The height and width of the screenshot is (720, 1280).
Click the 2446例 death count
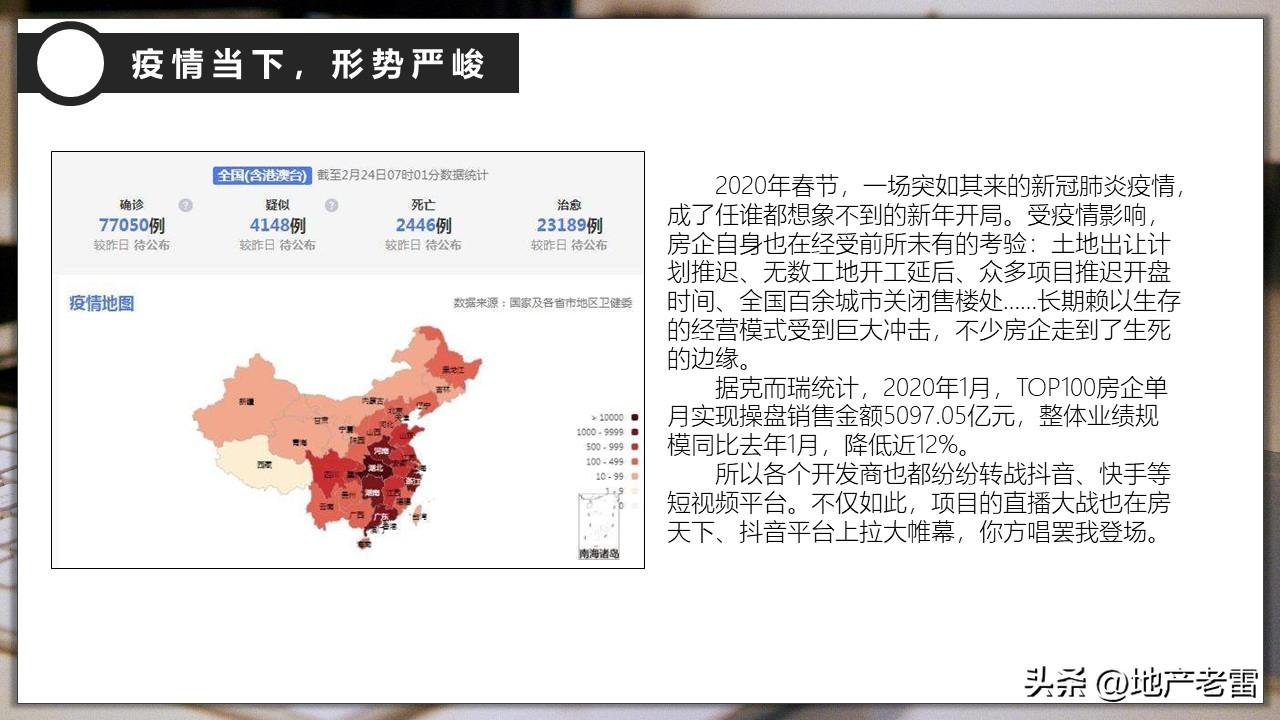(423, 226)
